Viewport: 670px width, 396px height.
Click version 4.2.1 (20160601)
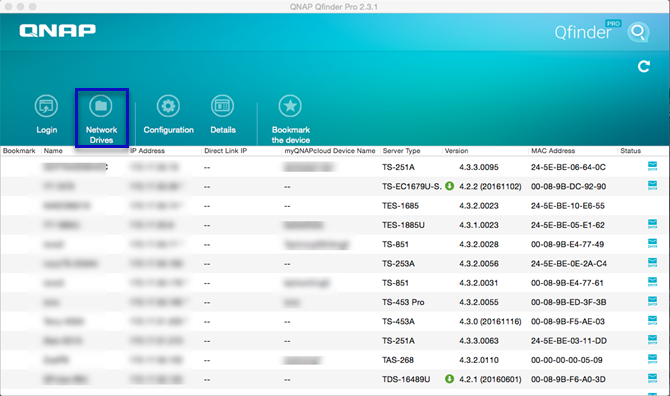(490, 379)
